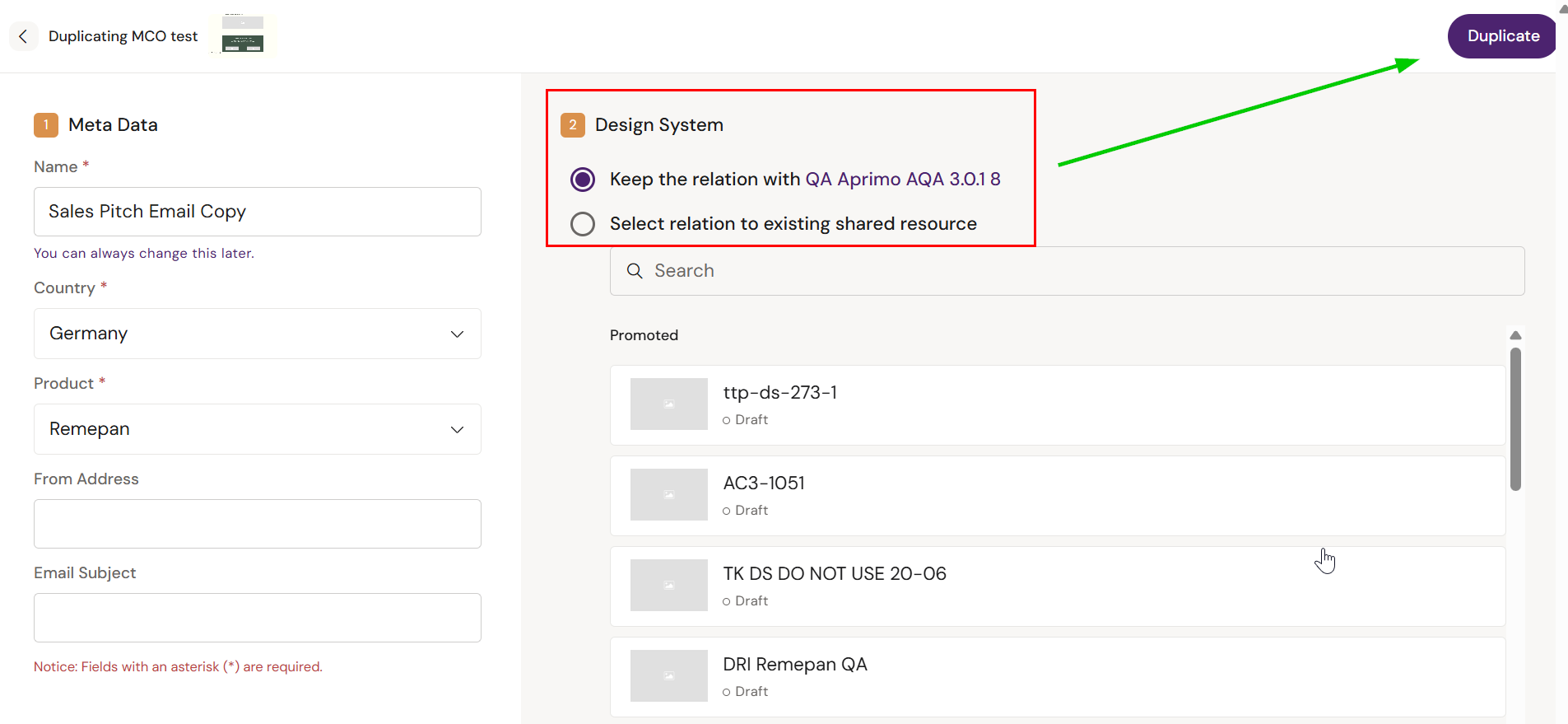1568x724 pixels.
Task: Click the scroll up arrow in list
Action: click(1515, 335)
